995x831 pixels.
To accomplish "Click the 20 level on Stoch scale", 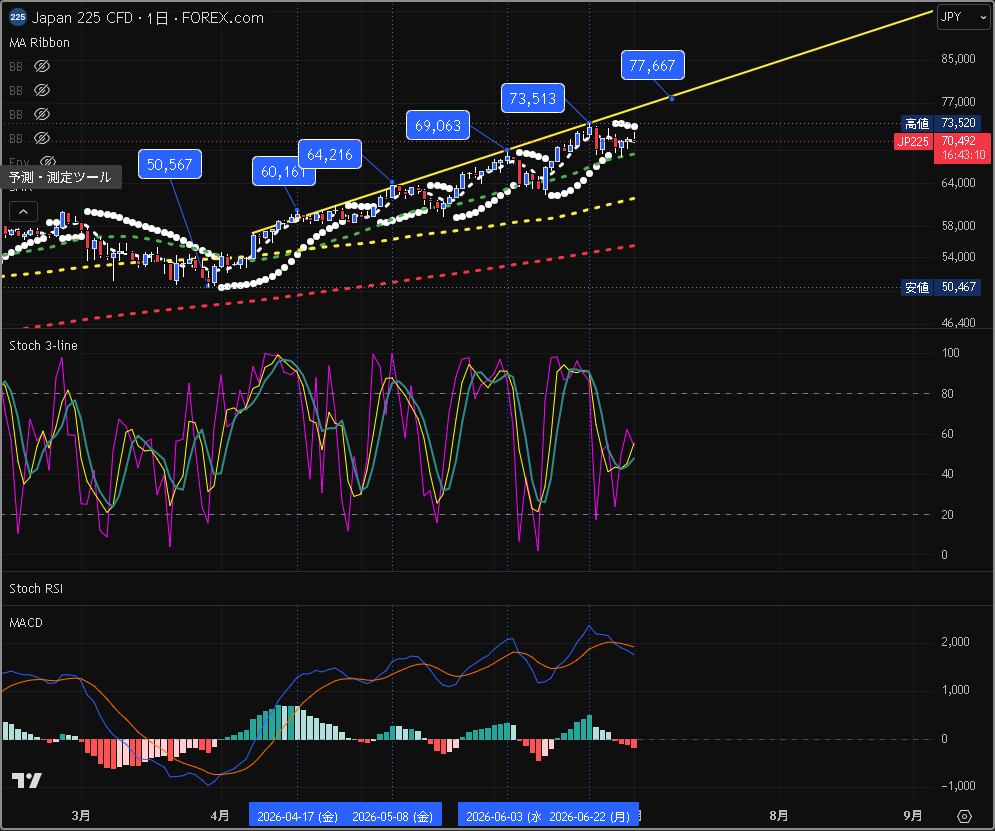I will click(x=947, y=515).
